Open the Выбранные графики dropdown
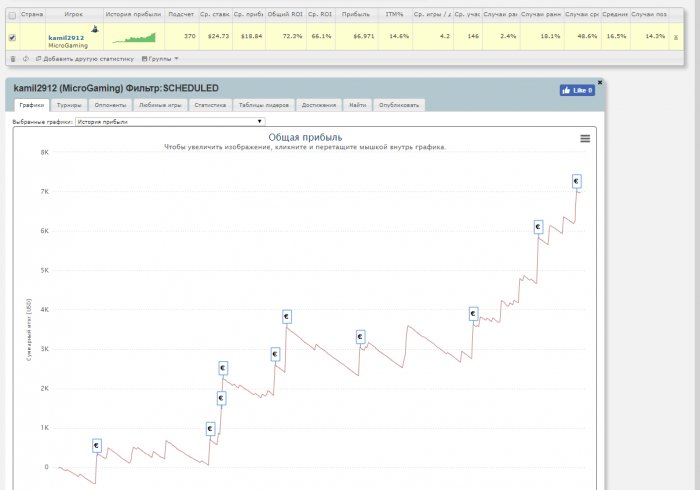The width and height of the screenshot is (700, 490). coord(170,121)
